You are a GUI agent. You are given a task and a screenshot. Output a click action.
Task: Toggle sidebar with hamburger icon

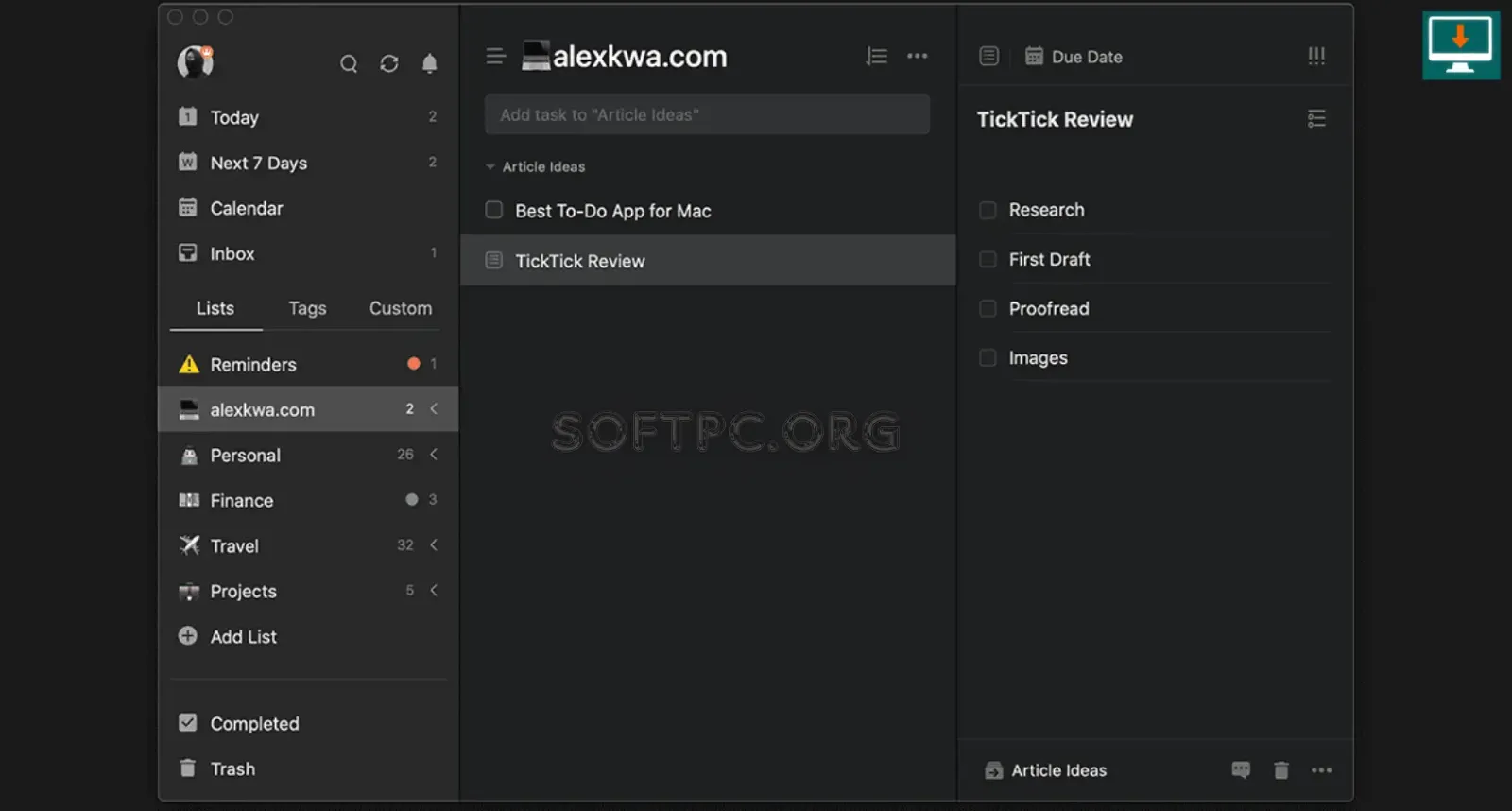click(x=495, y=56)
